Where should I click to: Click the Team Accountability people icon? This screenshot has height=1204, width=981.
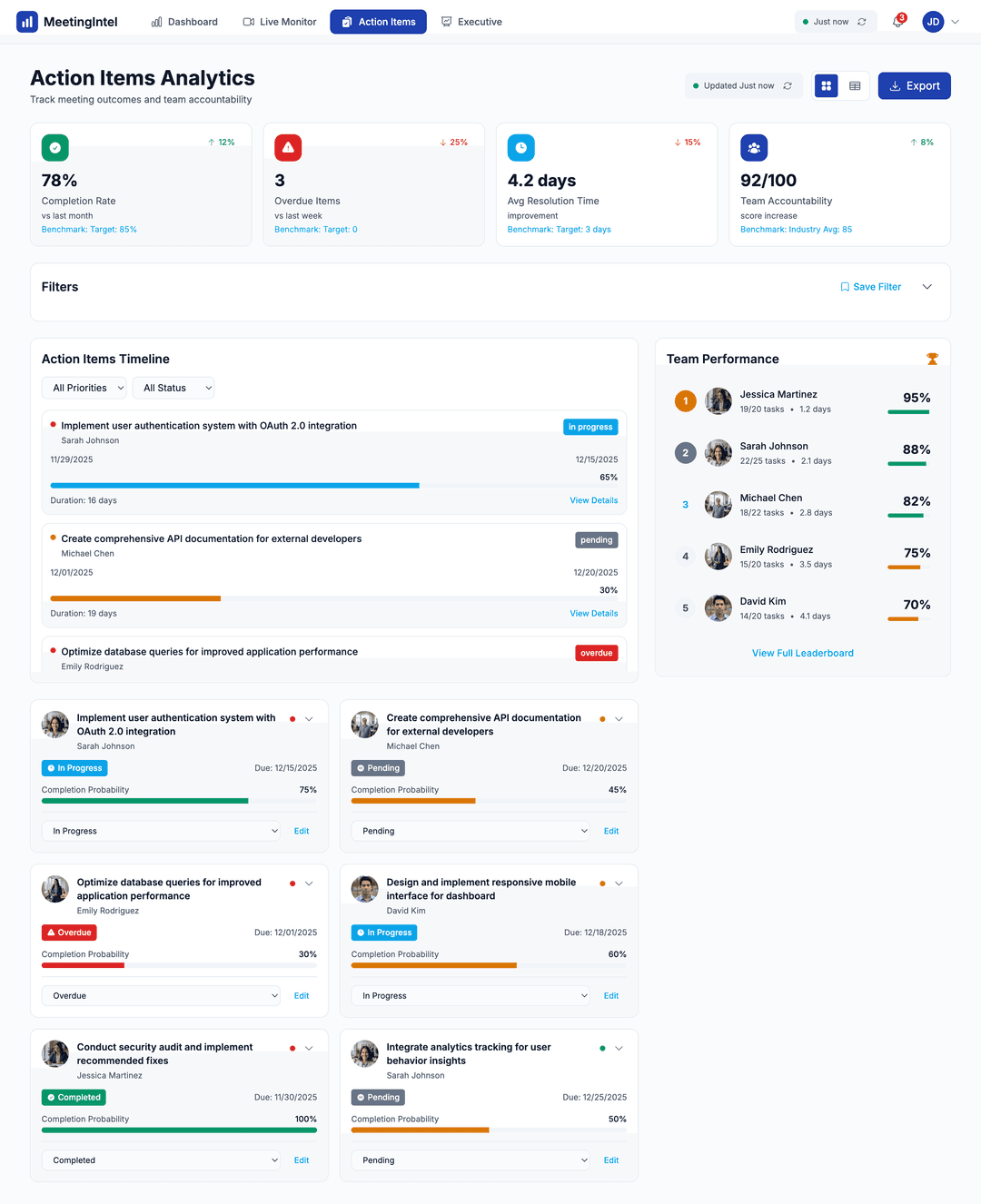(x=754, y=148)
